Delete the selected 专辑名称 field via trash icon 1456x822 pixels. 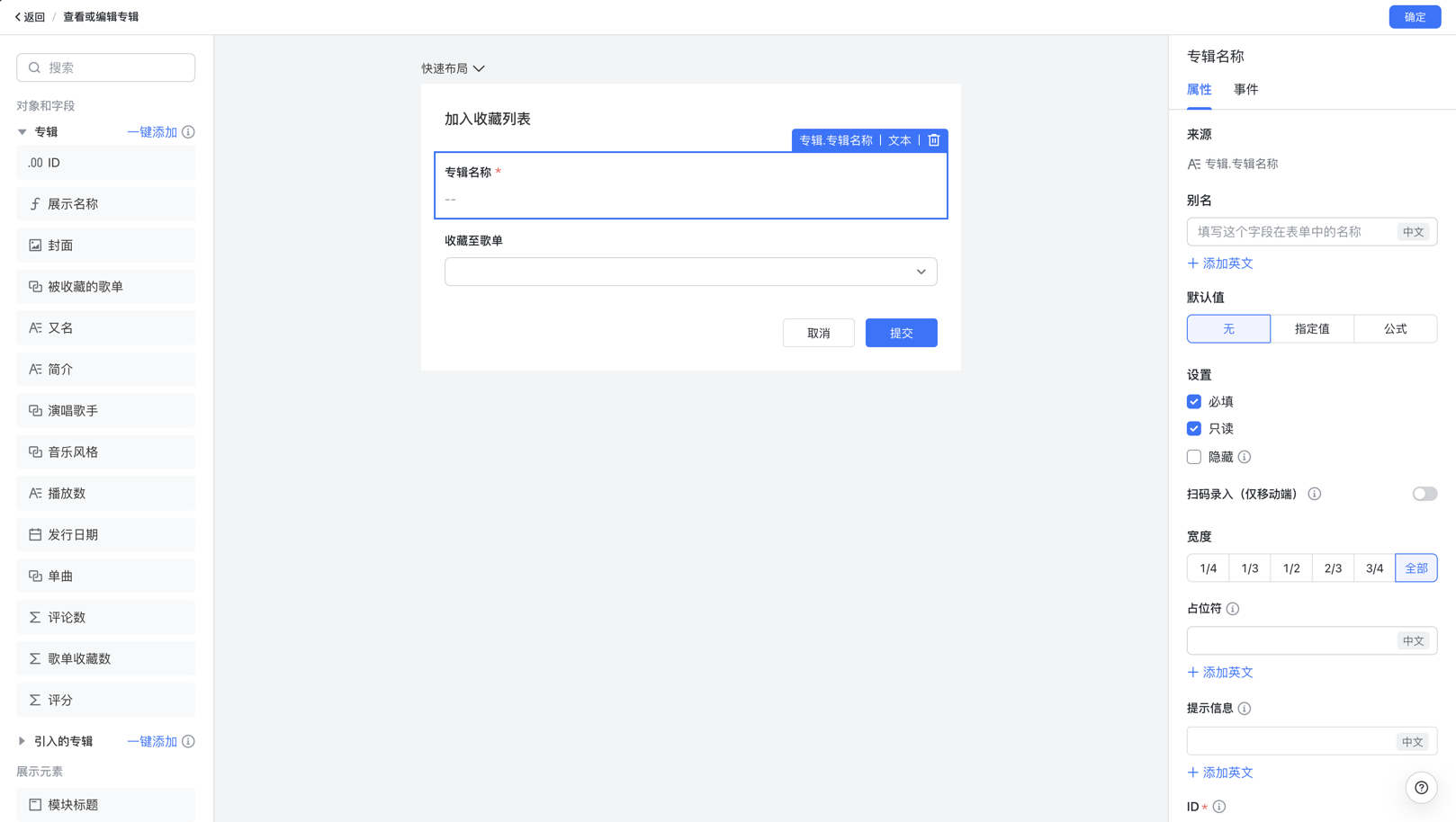(x=934, y=140)
